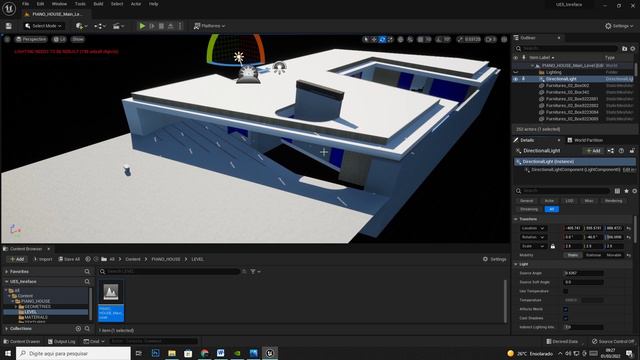Show only favorite properties star icon
This screenshot has width=640, height=360.
[626, 191]
